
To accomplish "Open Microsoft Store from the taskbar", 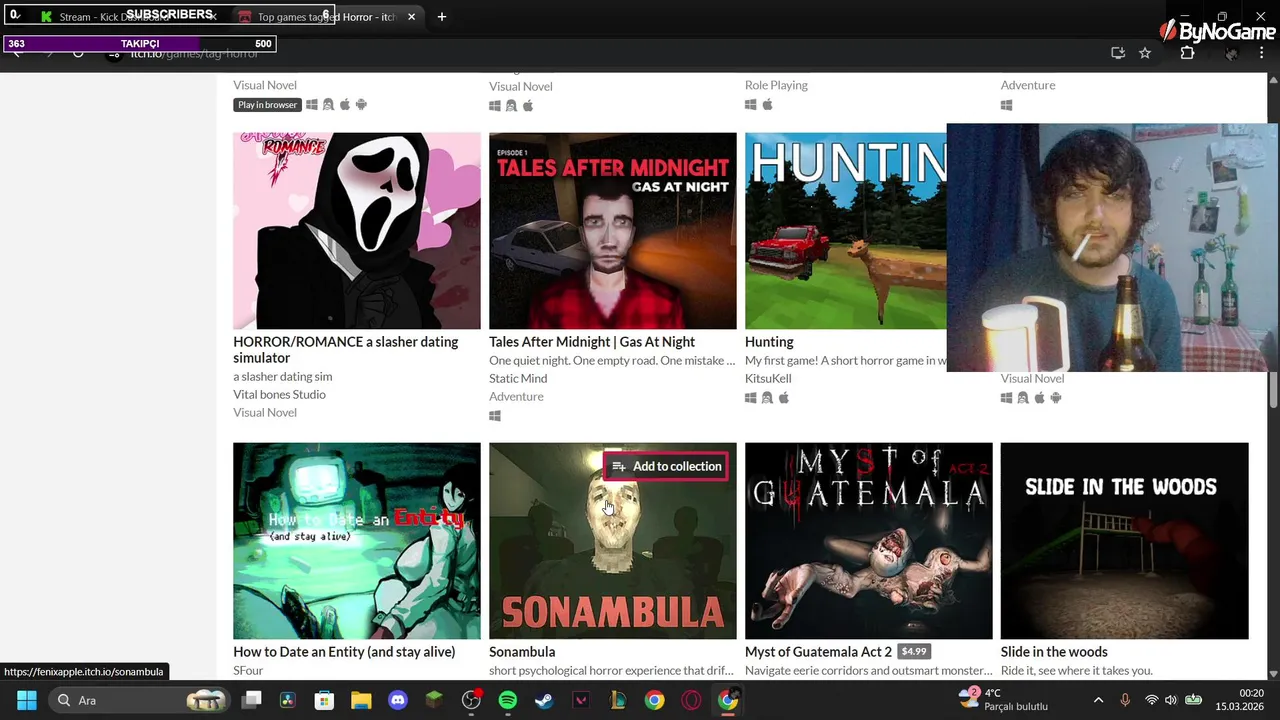I will click(324, 700).
